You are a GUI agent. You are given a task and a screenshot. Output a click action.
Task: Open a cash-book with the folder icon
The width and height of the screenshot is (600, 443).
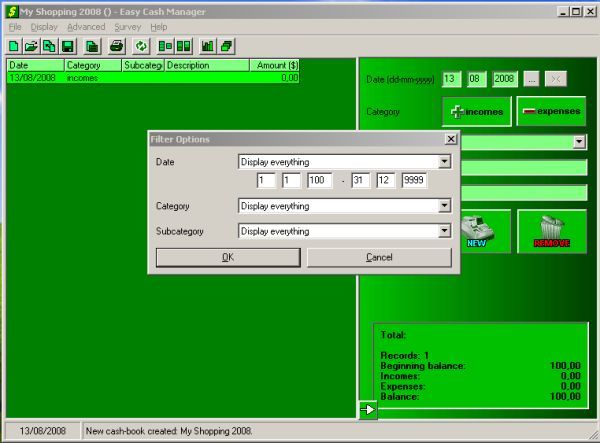[31, 46]
